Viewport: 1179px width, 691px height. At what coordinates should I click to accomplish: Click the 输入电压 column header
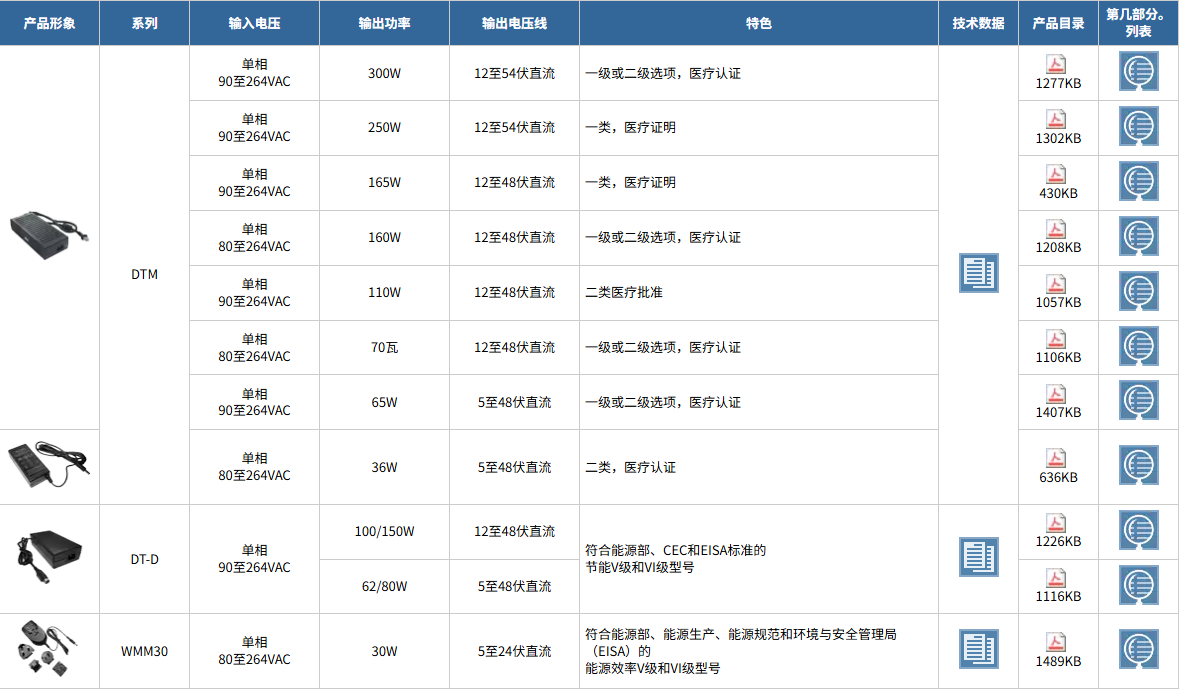pos(254,23)
